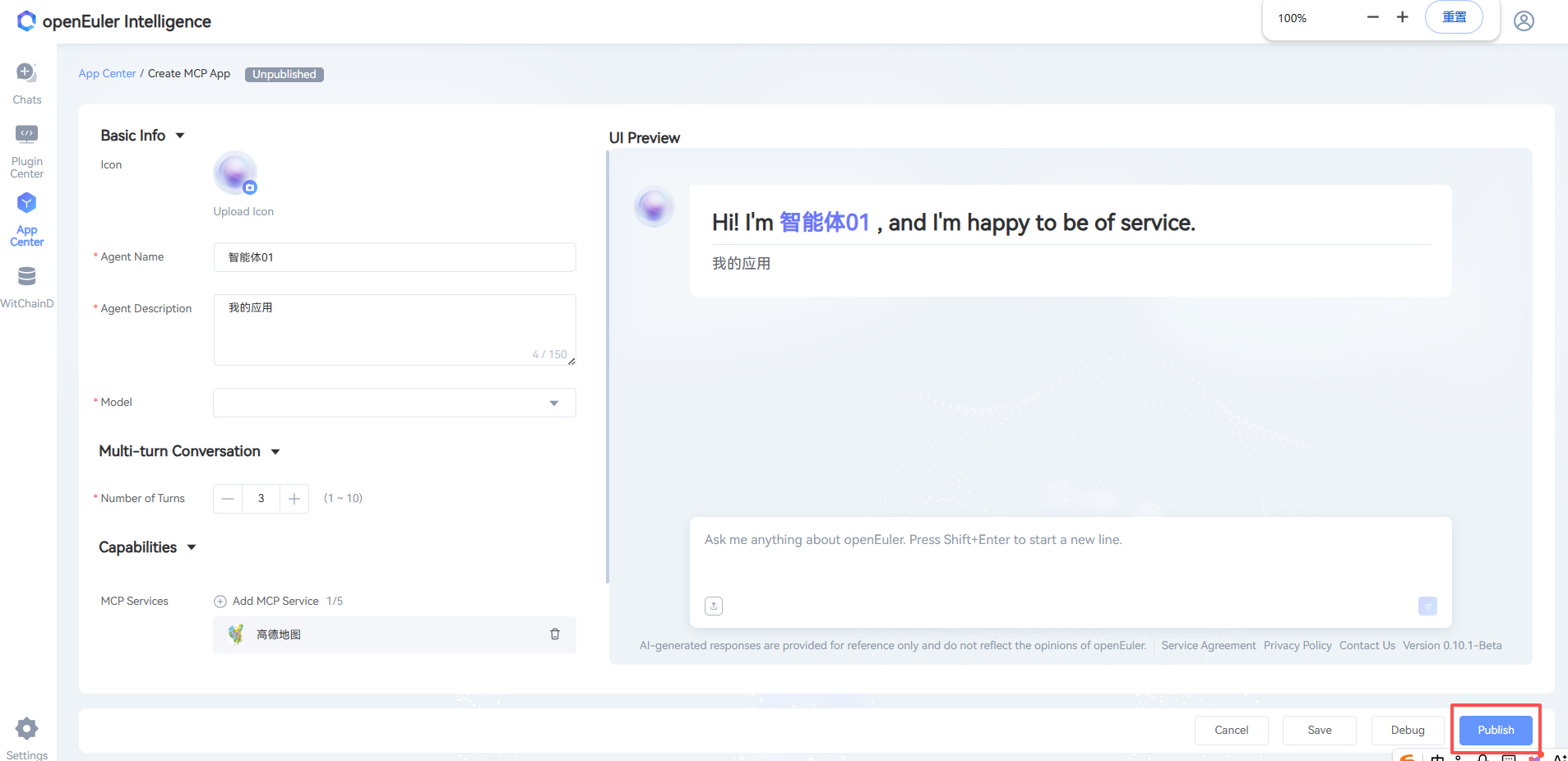The width and height of the screenshot is (1568, 761).
Task: Increase the Number of Turns
Action: click(294, 499)
